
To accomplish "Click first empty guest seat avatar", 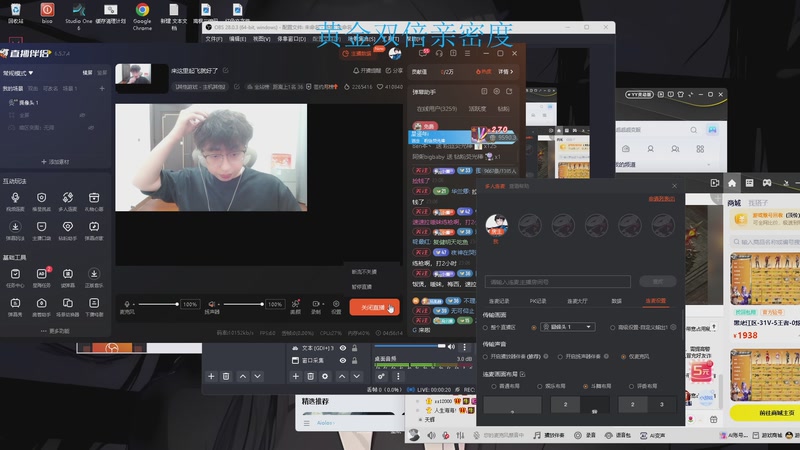I will [530, 225].
